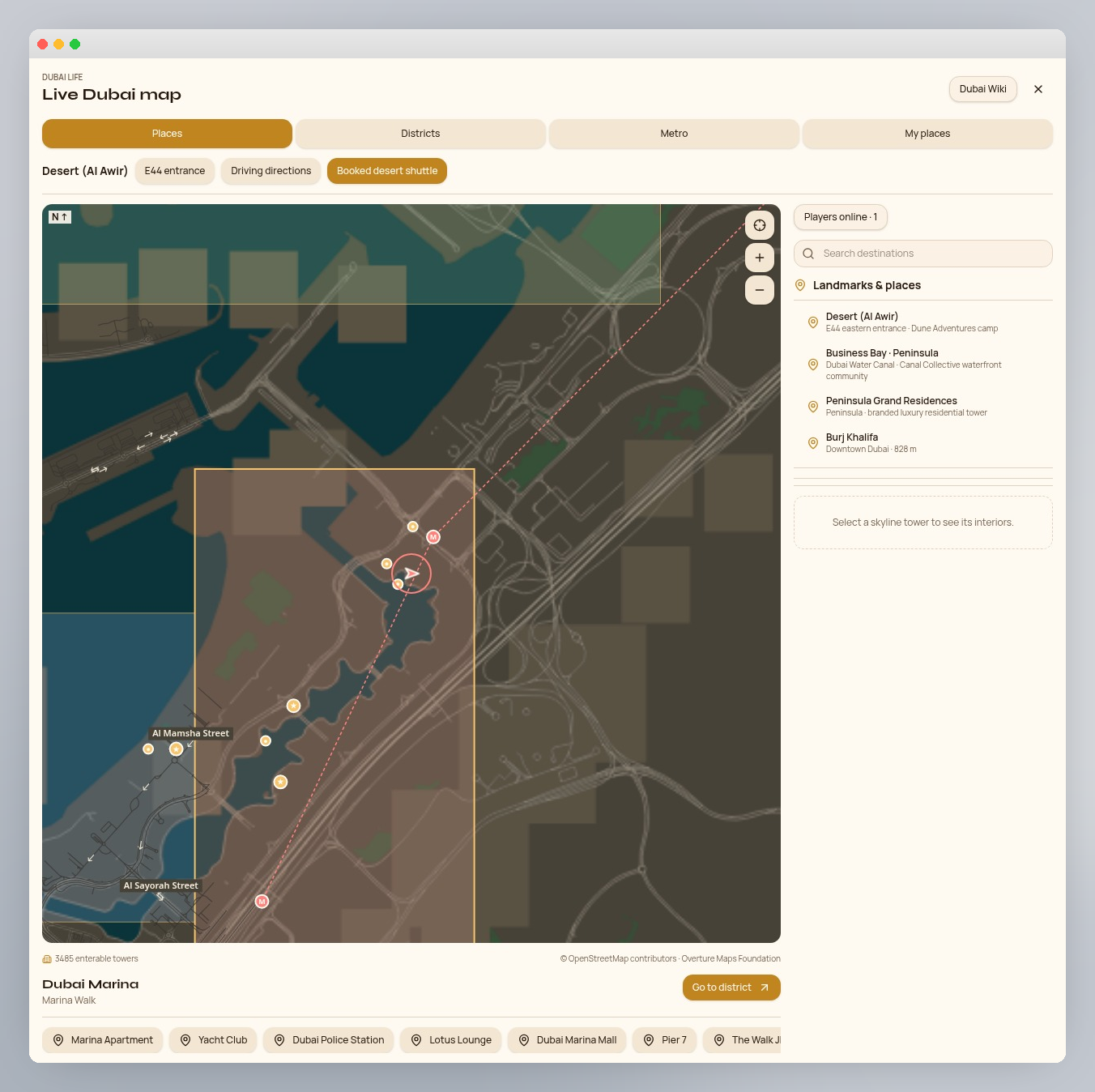Select Peninsula Grand Residences landmark

923,407
